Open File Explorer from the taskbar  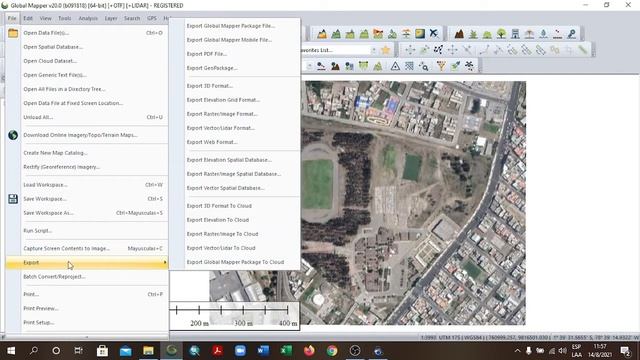(148, 351)
